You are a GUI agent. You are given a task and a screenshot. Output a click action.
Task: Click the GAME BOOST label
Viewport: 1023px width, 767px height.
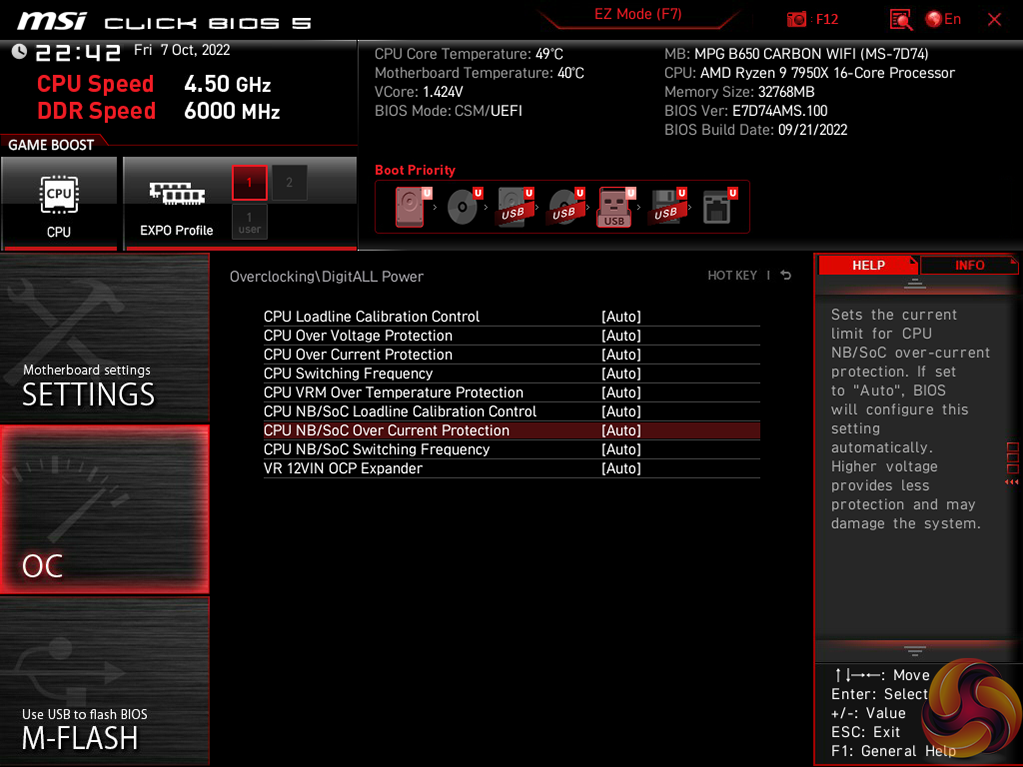point(51,145)
